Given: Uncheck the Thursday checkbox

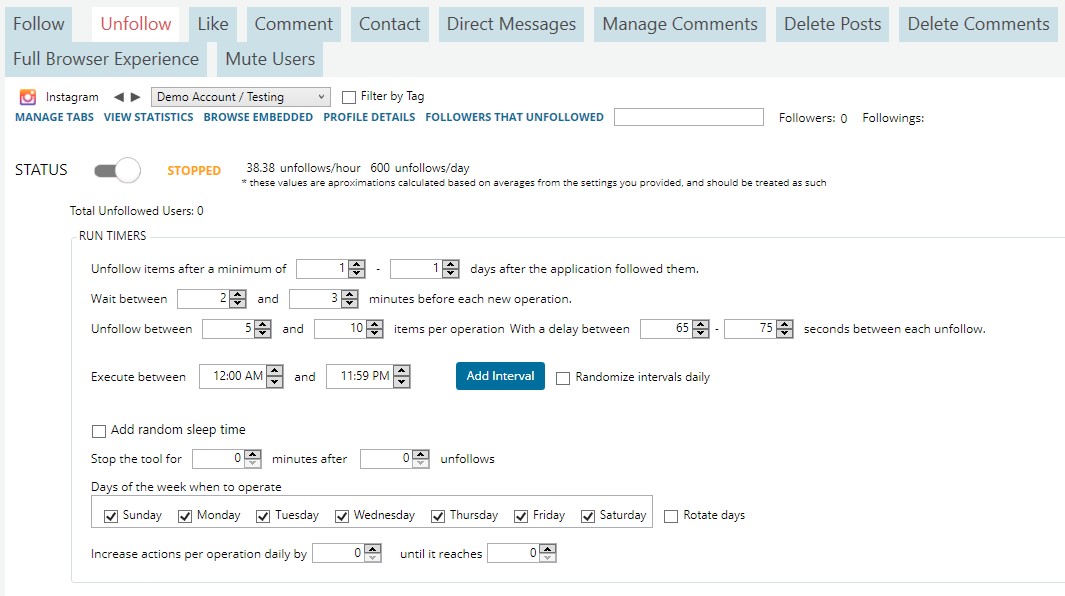Looking at the screenshot, I should tap(438, 516).
